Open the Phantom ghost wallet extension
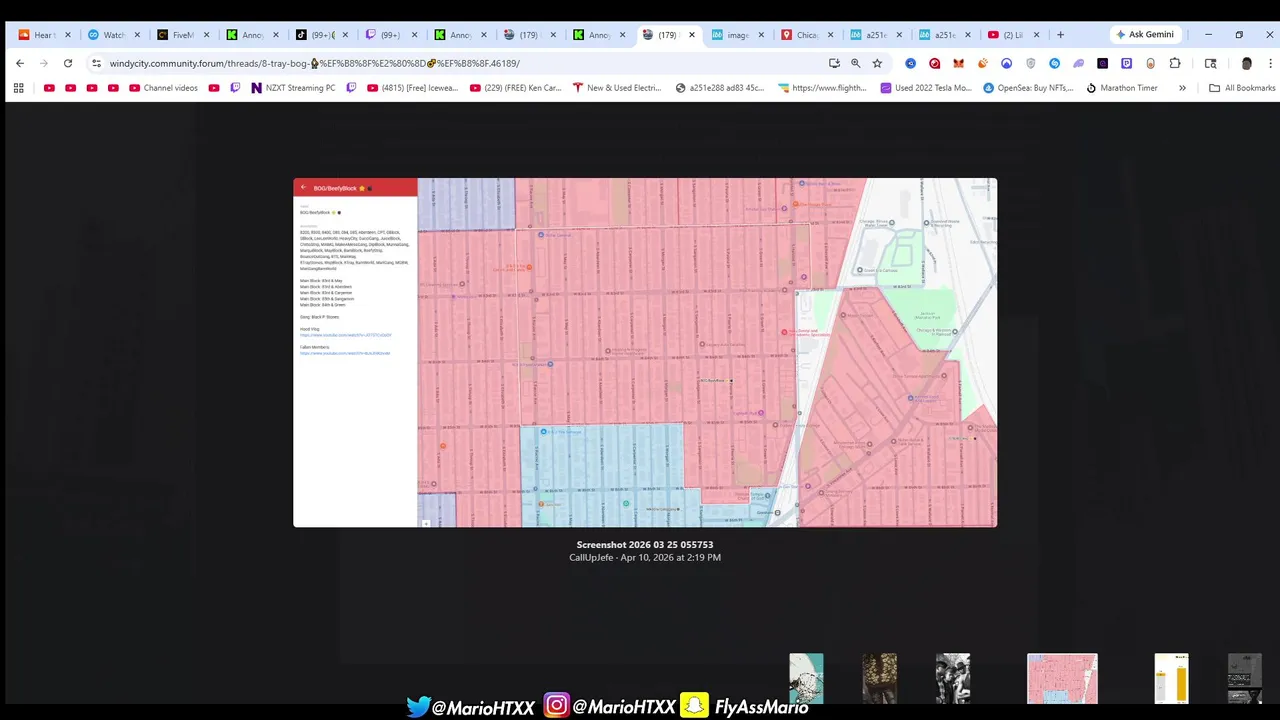Image resolution: width=1280 pixels, height=720 pixels. pos(1079,63)
